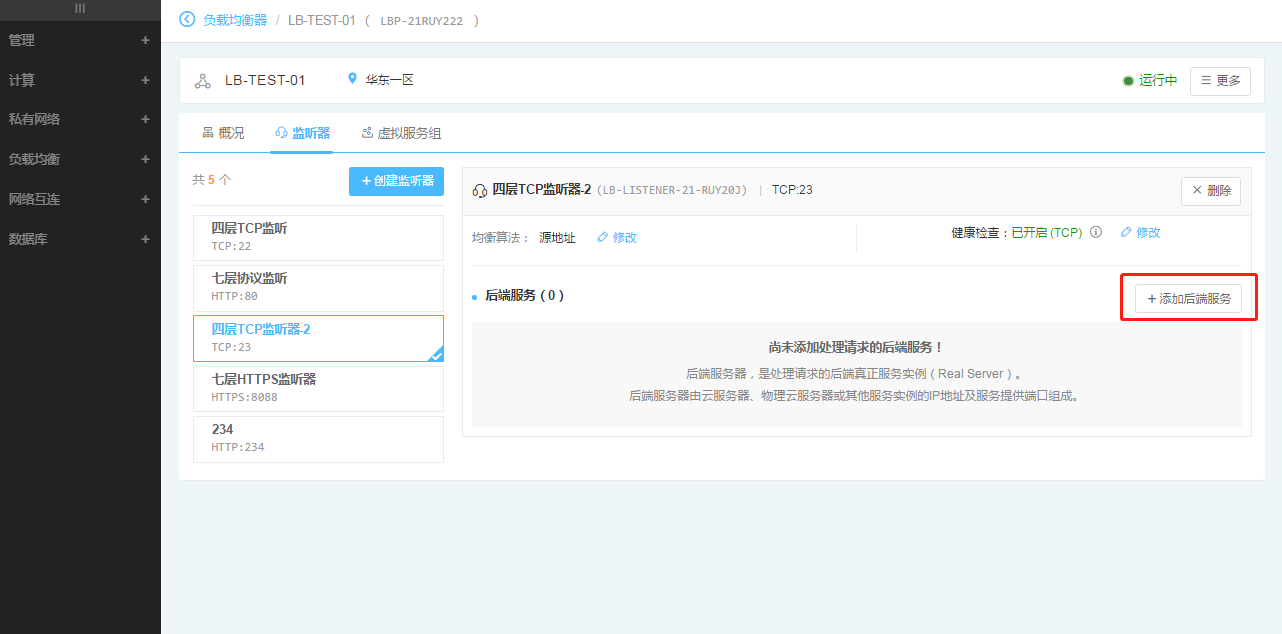Click the location pin icon by 华东一区
The image size is (1282, 634).
pyautogui.click(x=352, y=79)
